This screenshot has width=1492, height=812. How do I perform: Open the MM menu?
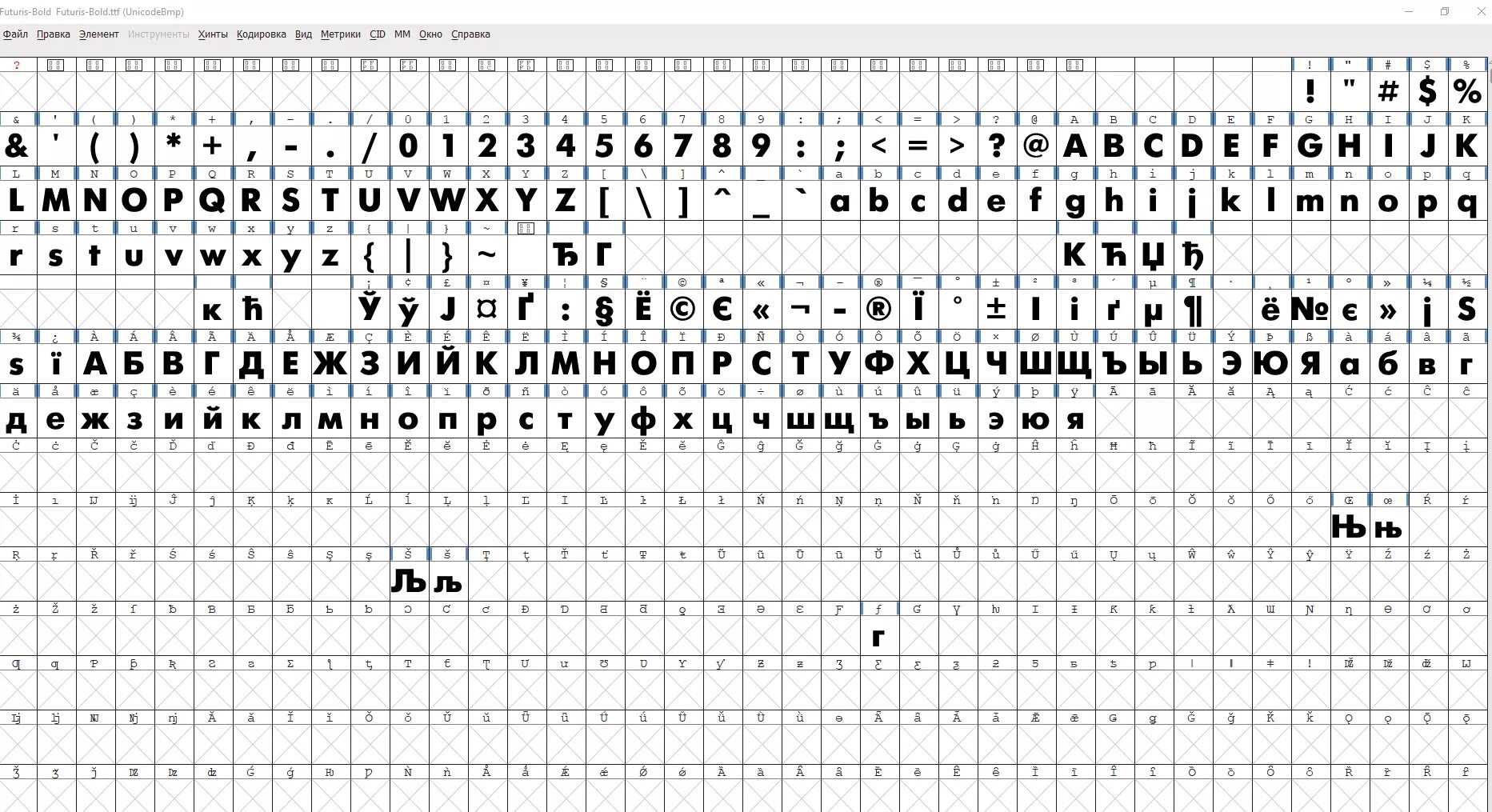click(402, 34)
